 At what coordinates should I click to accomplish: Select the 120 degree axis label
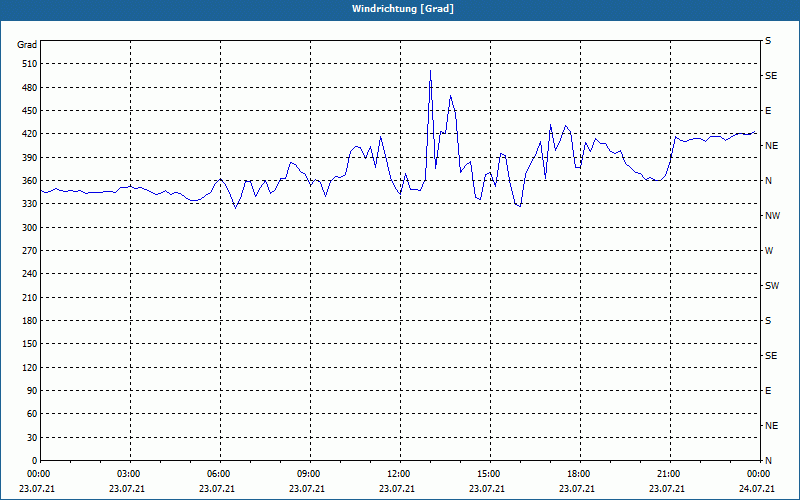tap(30, 367)
